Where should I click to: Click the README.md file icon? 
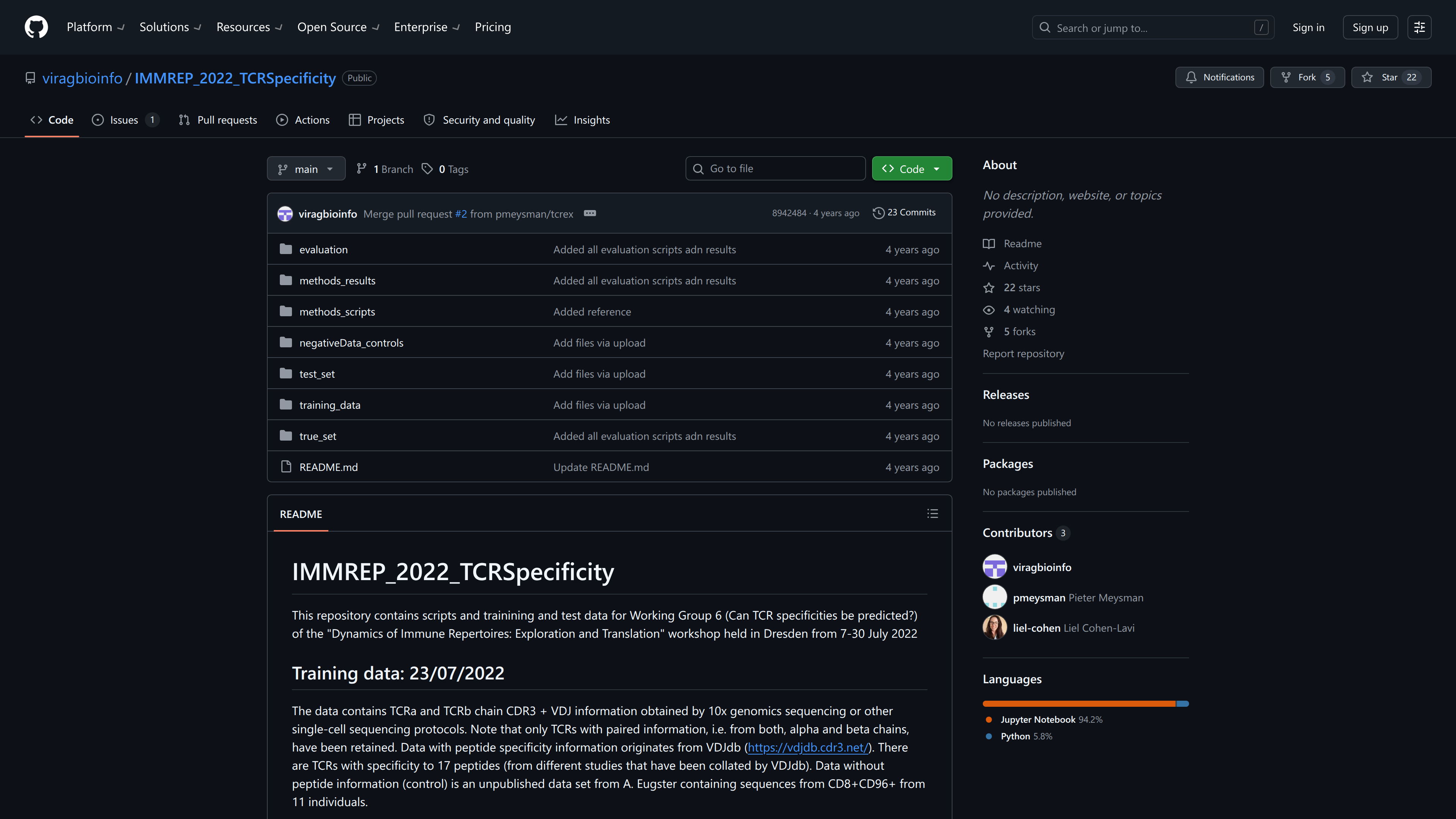(286, 467)
